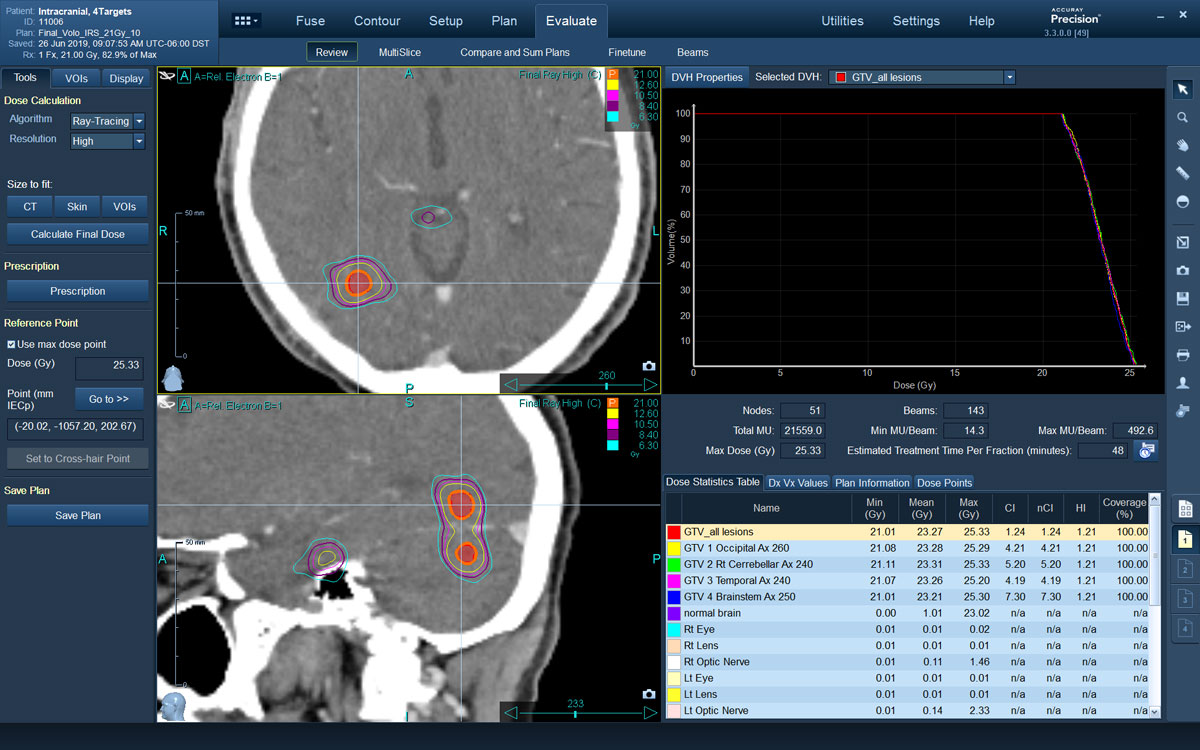Switch to the Finetune tab

[627, 52]
